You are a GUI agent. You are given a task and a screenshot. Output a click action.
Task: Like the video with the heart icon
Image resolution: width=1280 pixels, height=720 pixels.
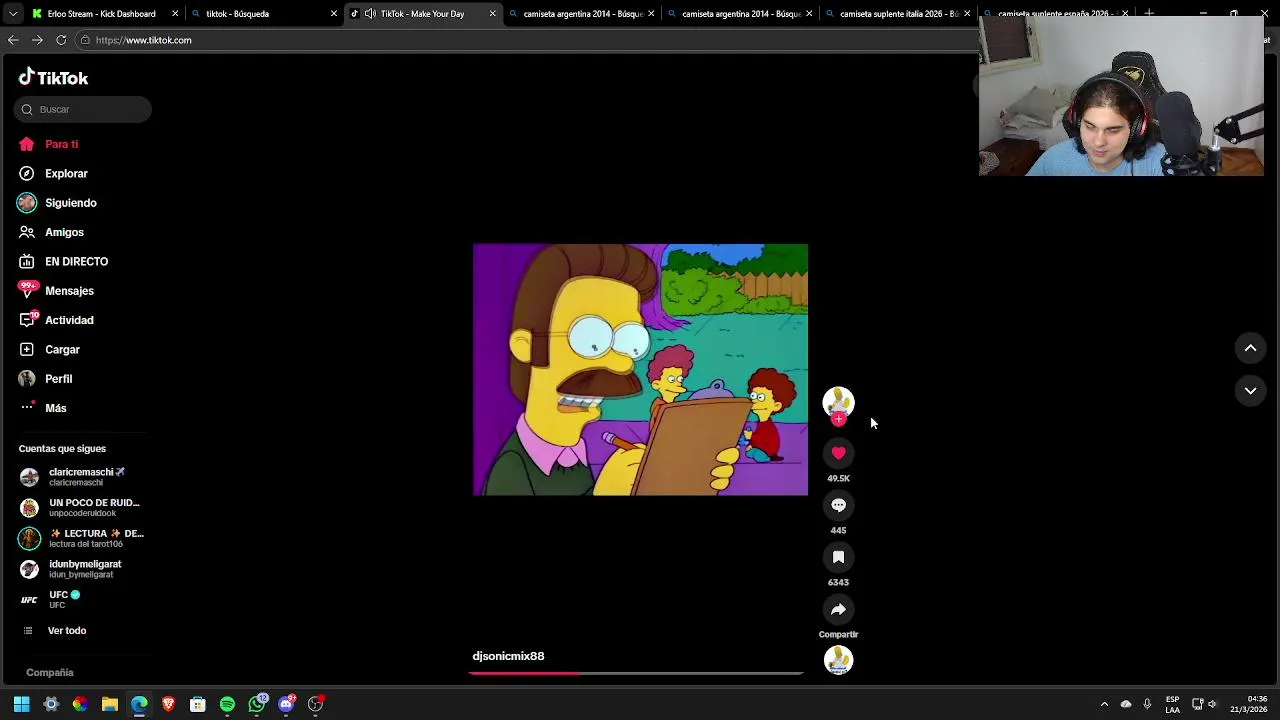(x=838, y=453)
